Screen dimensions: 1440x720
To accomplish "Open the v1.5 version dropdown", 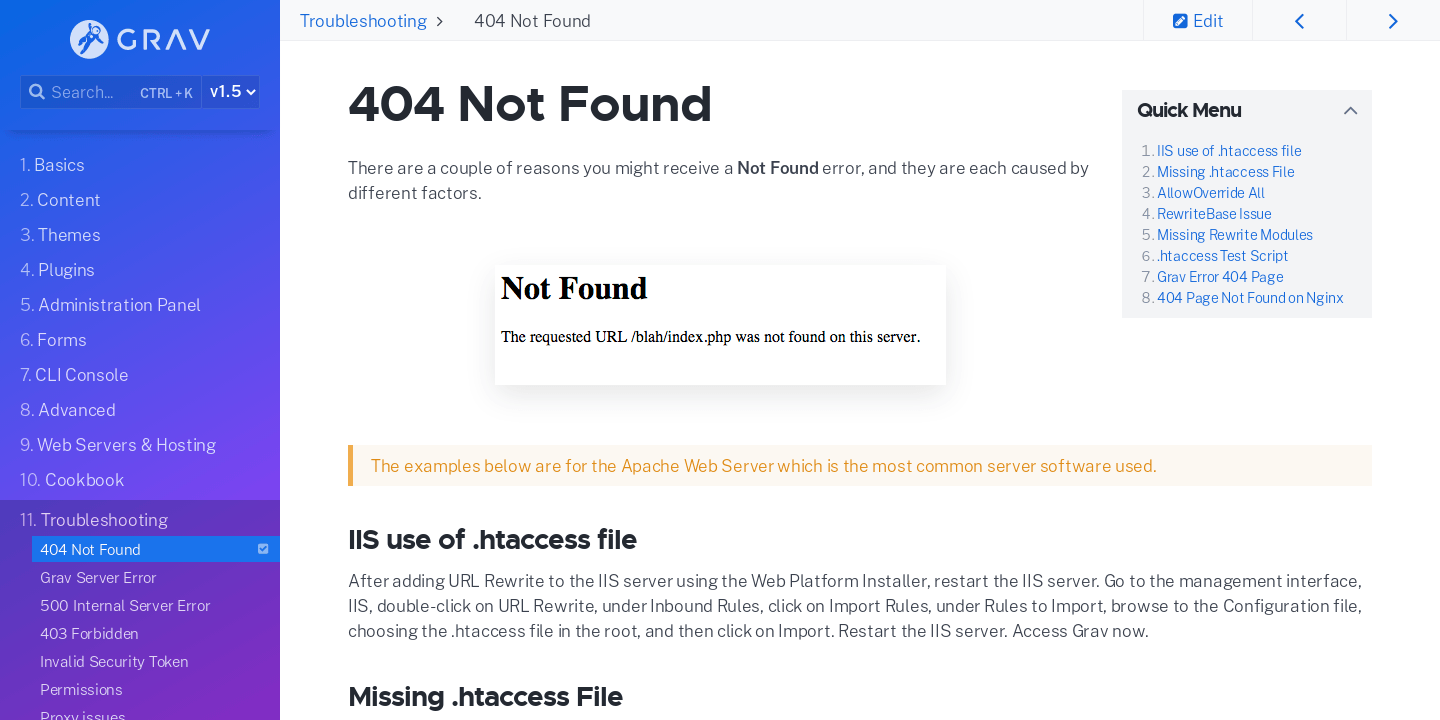I will pos(231,92).
